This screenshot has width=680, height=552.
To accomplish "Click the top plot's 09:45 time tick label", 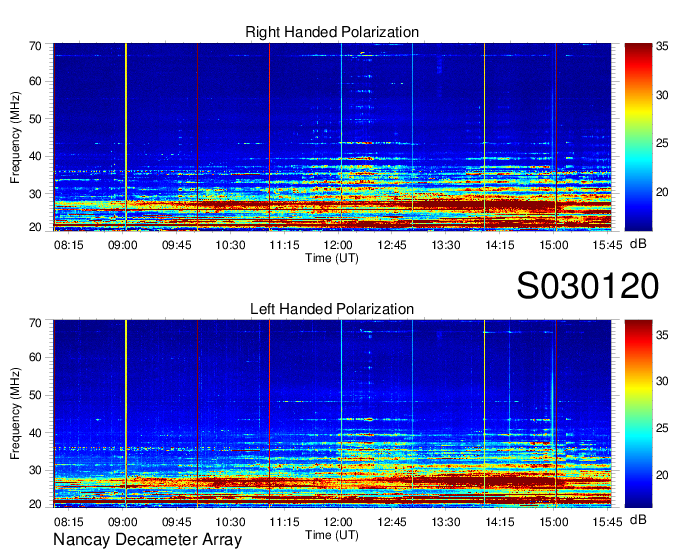I will tap(177, 245).
